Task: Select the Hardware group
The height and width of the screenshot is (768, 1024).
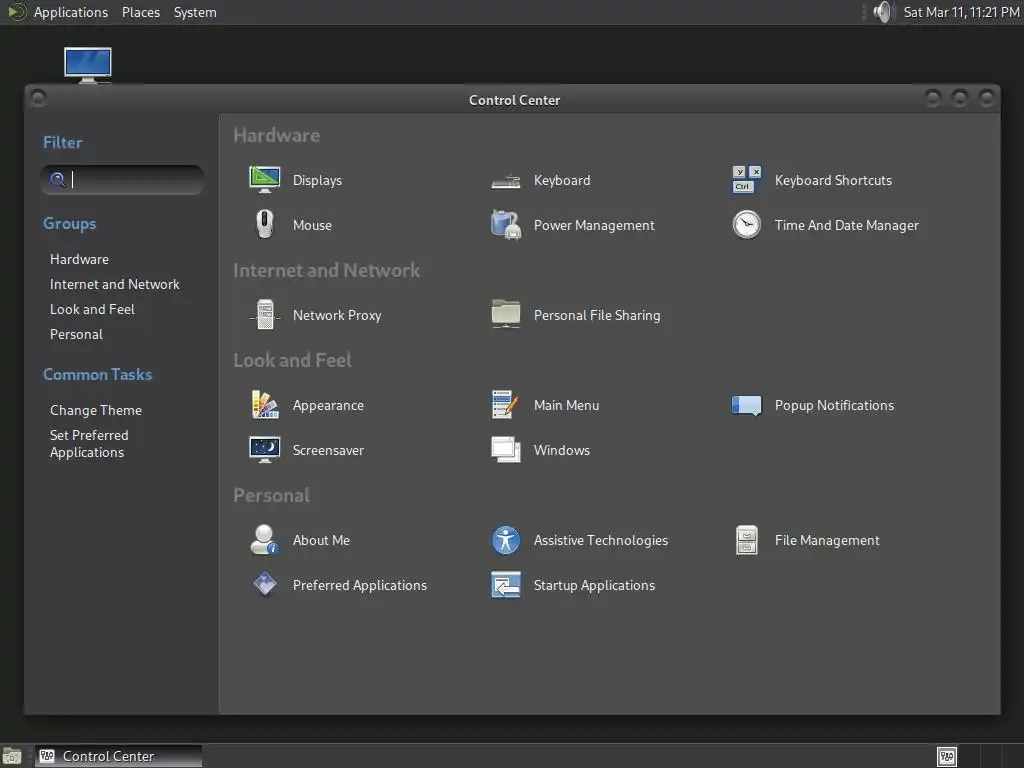Action: click(79, 259)
